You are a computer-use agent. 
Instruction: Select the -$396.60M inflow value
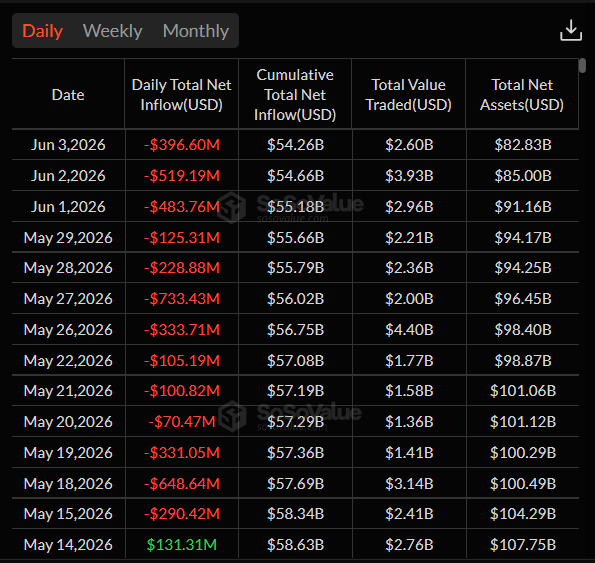[182, 145]
